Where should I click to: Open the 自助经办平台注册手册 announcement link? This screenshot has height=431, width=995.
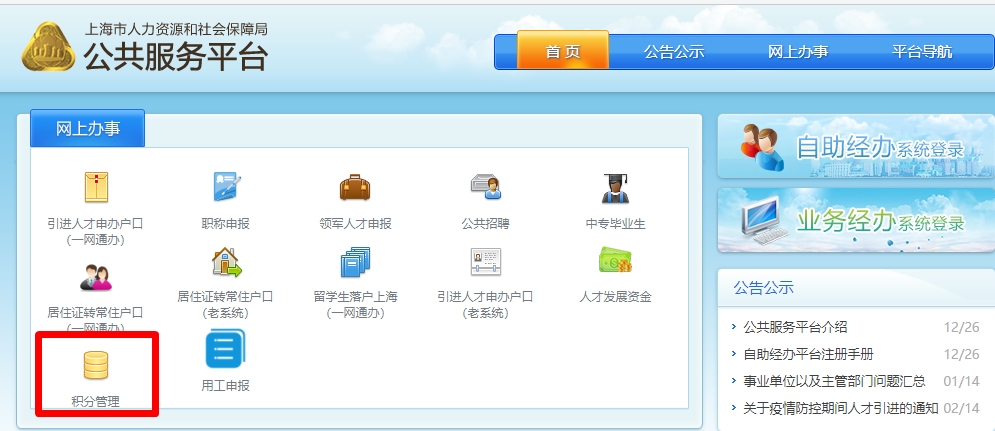(x=808, y=354)
